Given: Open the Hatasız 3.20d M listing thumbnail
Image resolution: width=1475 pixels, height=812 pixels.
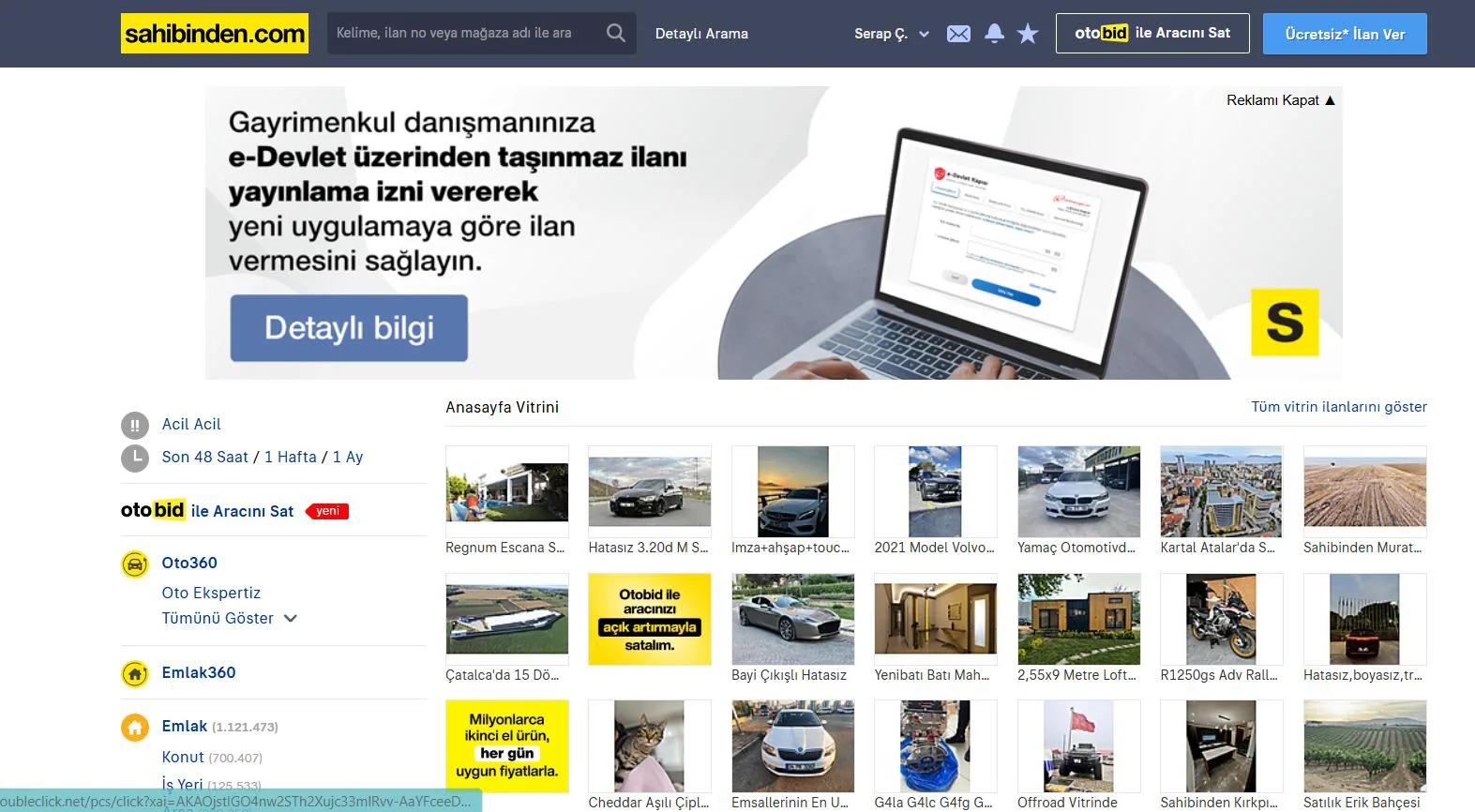Looking at the screenshot, I should (650, 491).
